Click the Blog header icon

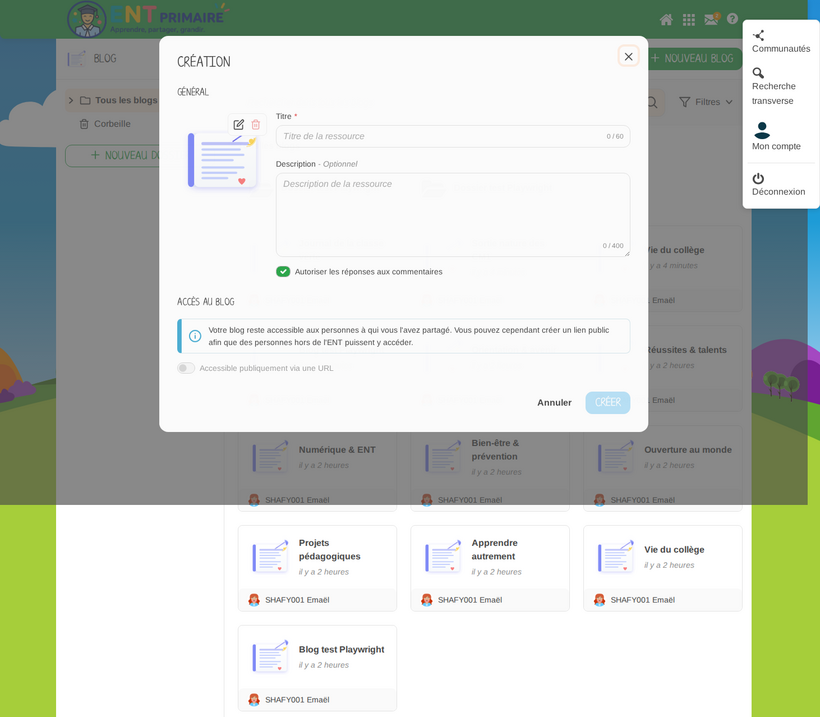(x=76, y=59)
